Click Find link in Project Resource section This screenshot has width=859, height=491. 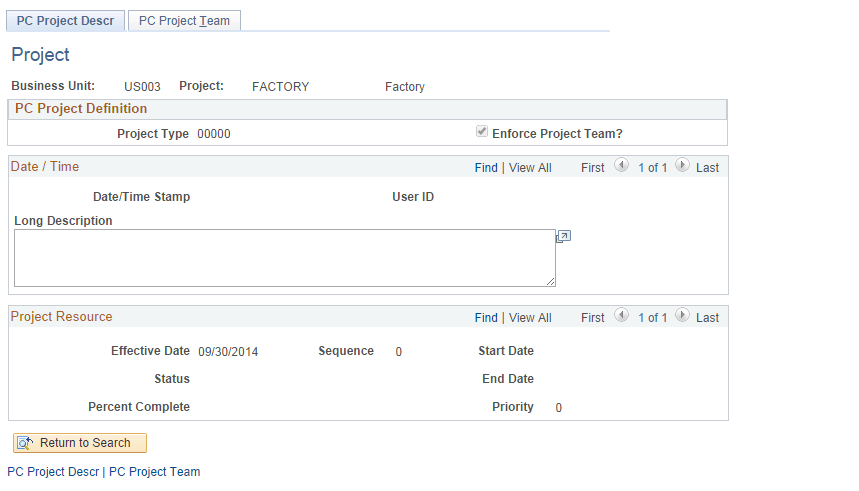(x=486, y=318)
